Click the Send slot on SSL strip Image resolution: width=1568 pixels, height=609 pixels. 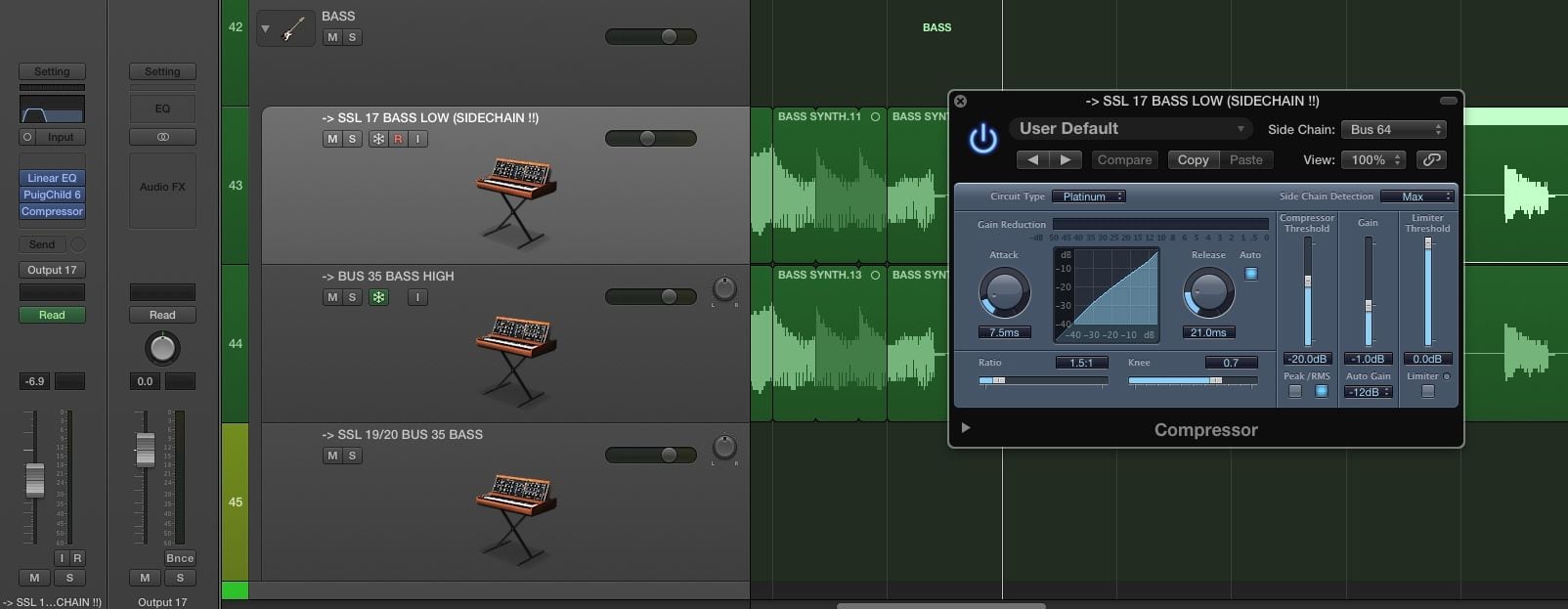click(42, 244)
